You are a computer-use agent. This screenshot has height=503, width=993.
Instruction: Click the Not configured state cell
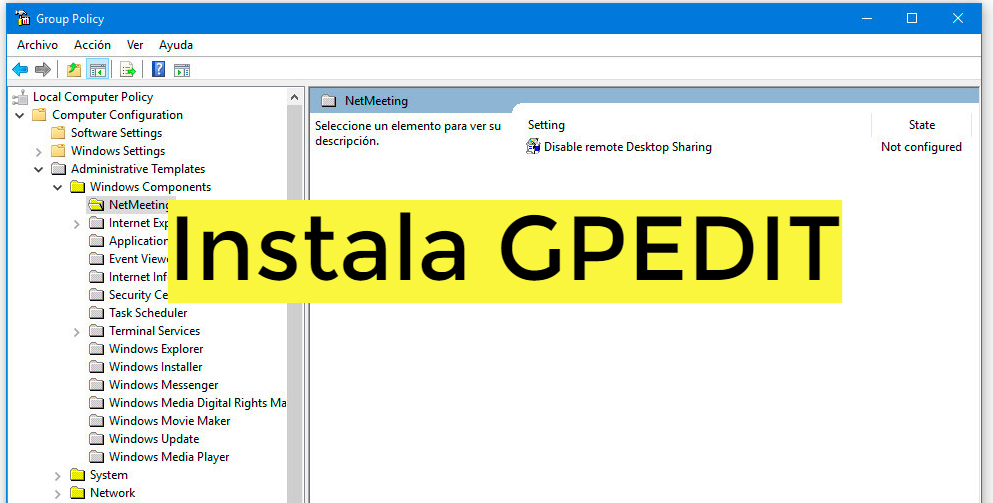[921, 147]
